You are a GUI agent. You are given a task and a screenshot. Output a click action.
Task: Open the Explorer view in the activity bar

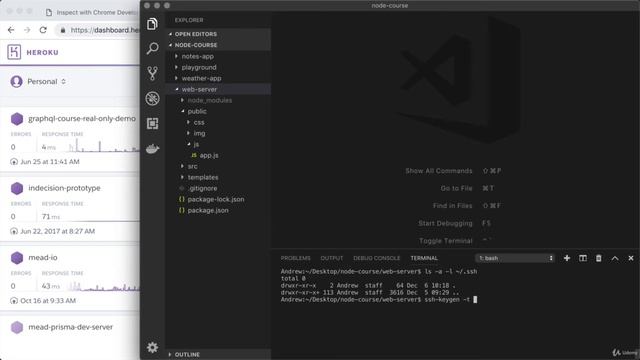point(152,24)
